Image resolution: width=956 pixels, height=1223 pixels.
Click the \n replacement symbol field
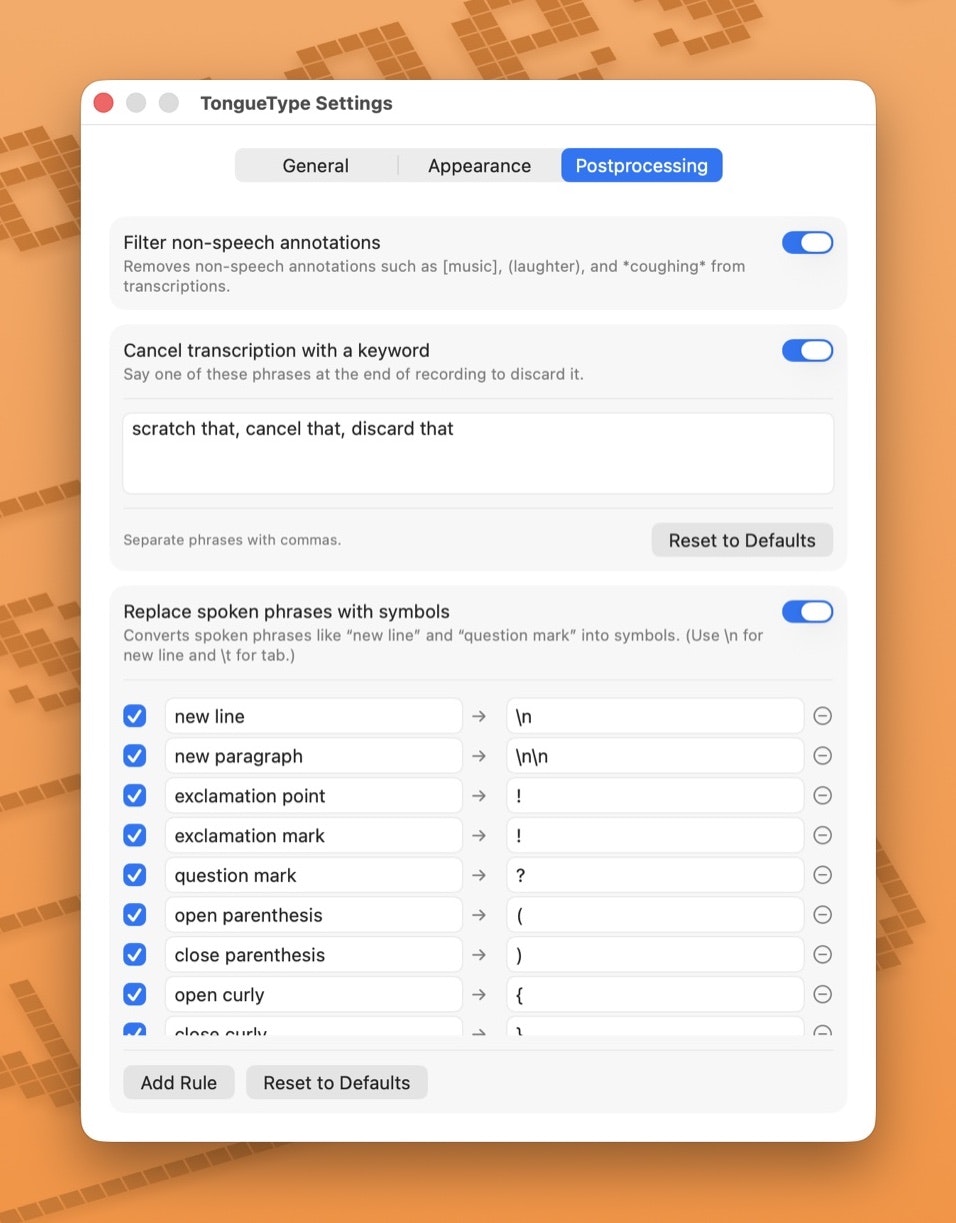[x=655, y=716]
